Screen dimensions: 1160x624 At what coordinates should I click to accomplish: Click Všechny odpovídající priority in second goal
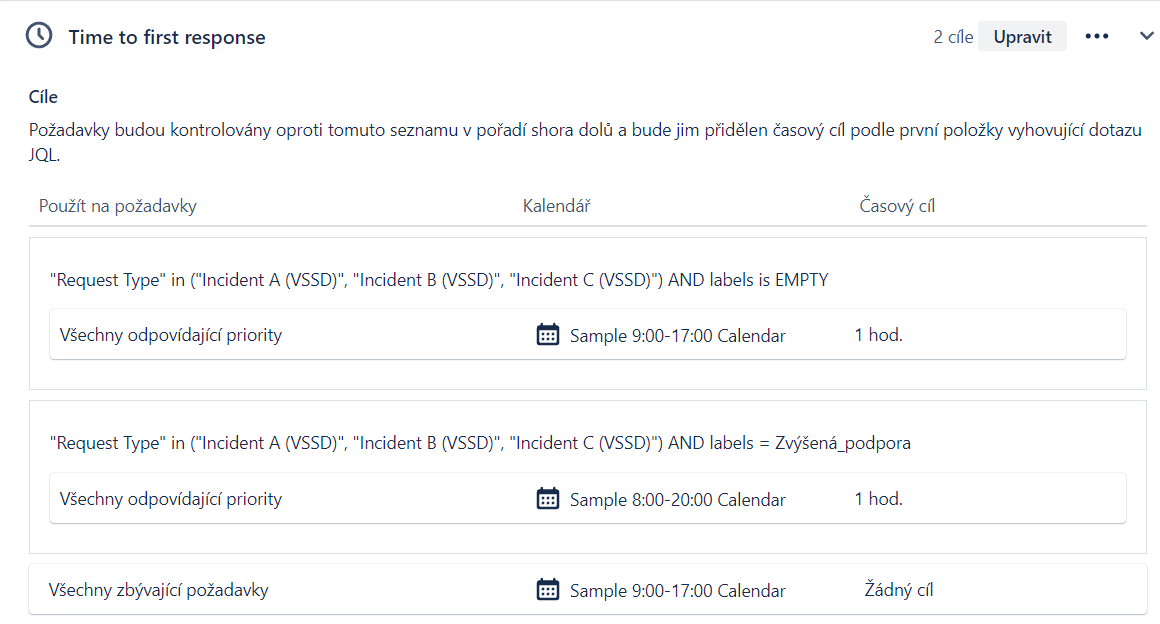tap(171, 500)
